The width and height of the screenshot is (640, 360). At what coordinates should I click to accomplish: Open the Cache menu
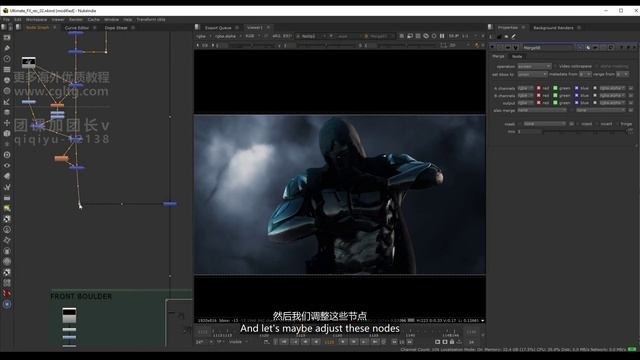[x=93, y=19]
